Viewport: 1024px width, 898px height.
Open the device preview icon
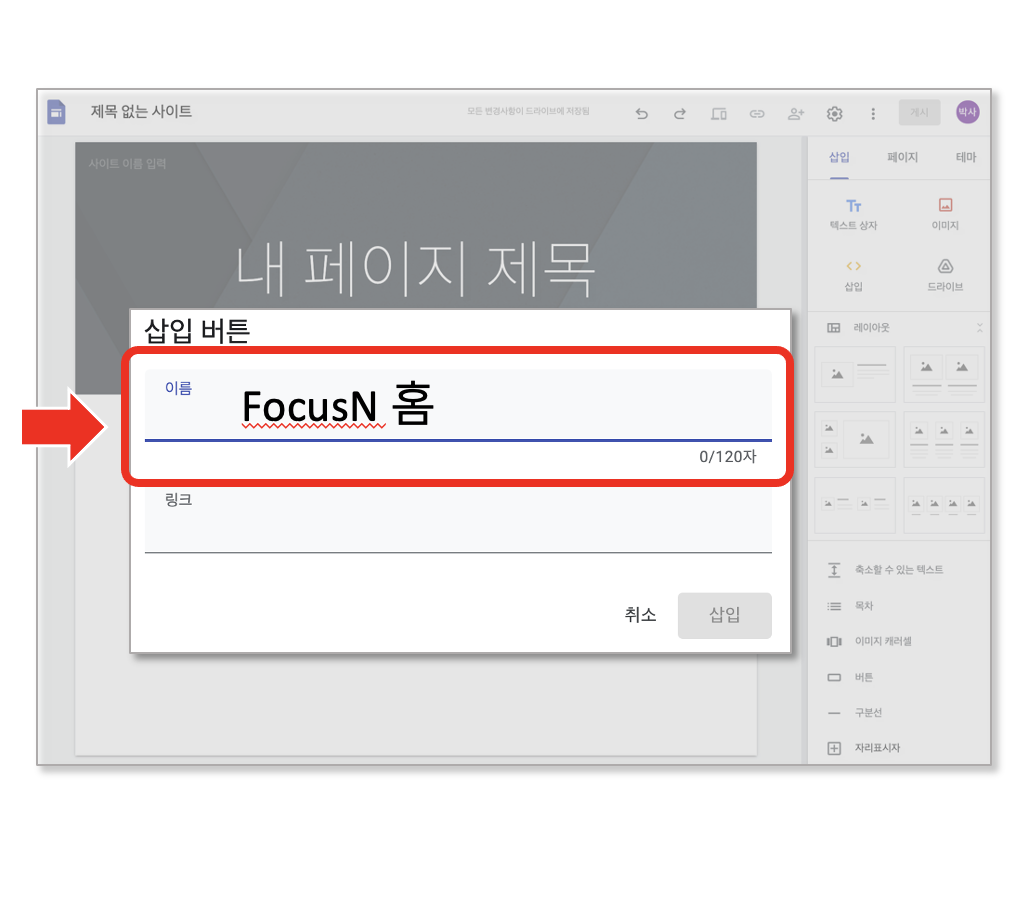718,114
